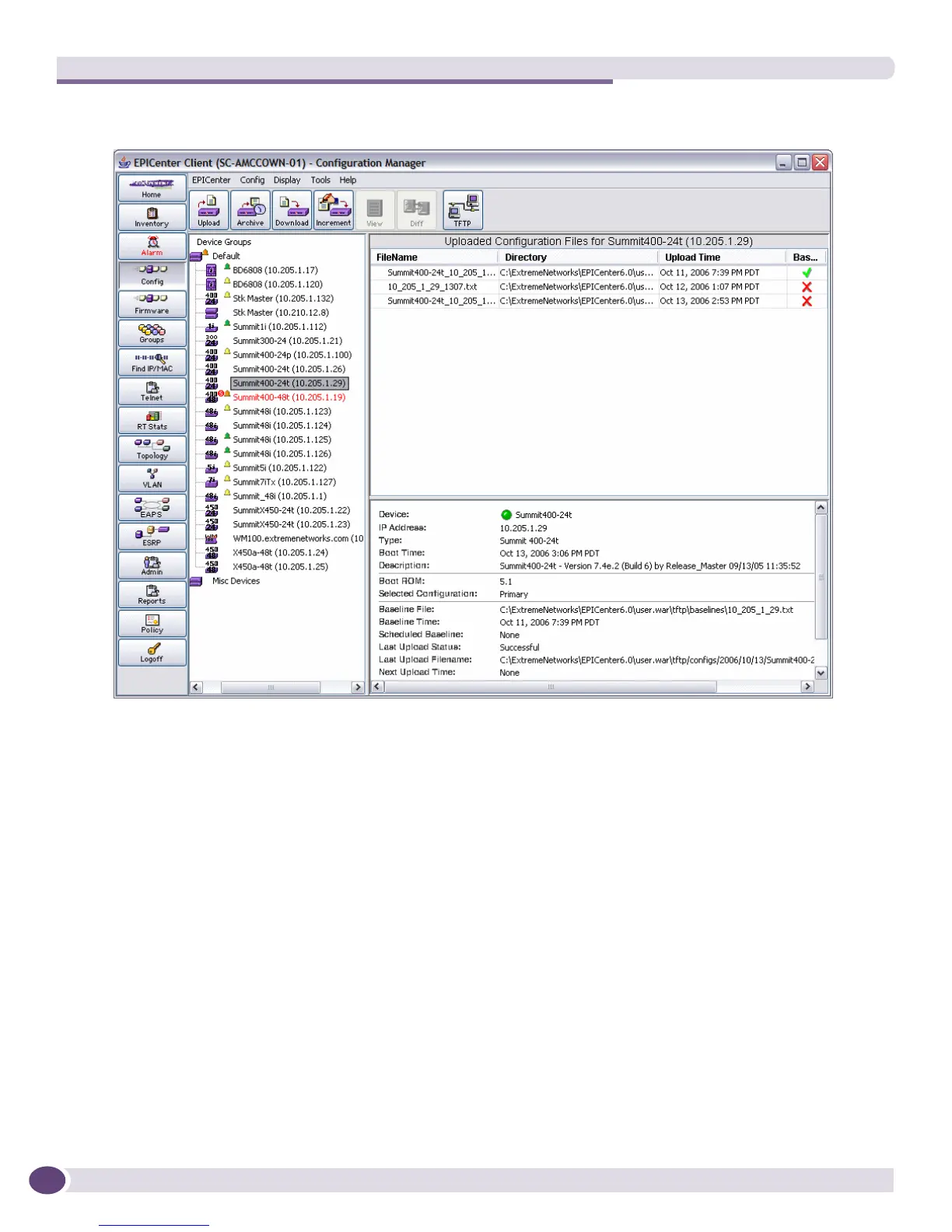Open RT Stats in the sidebar
The width and height of the screenshot is (952, 1232).
(152, 420)
